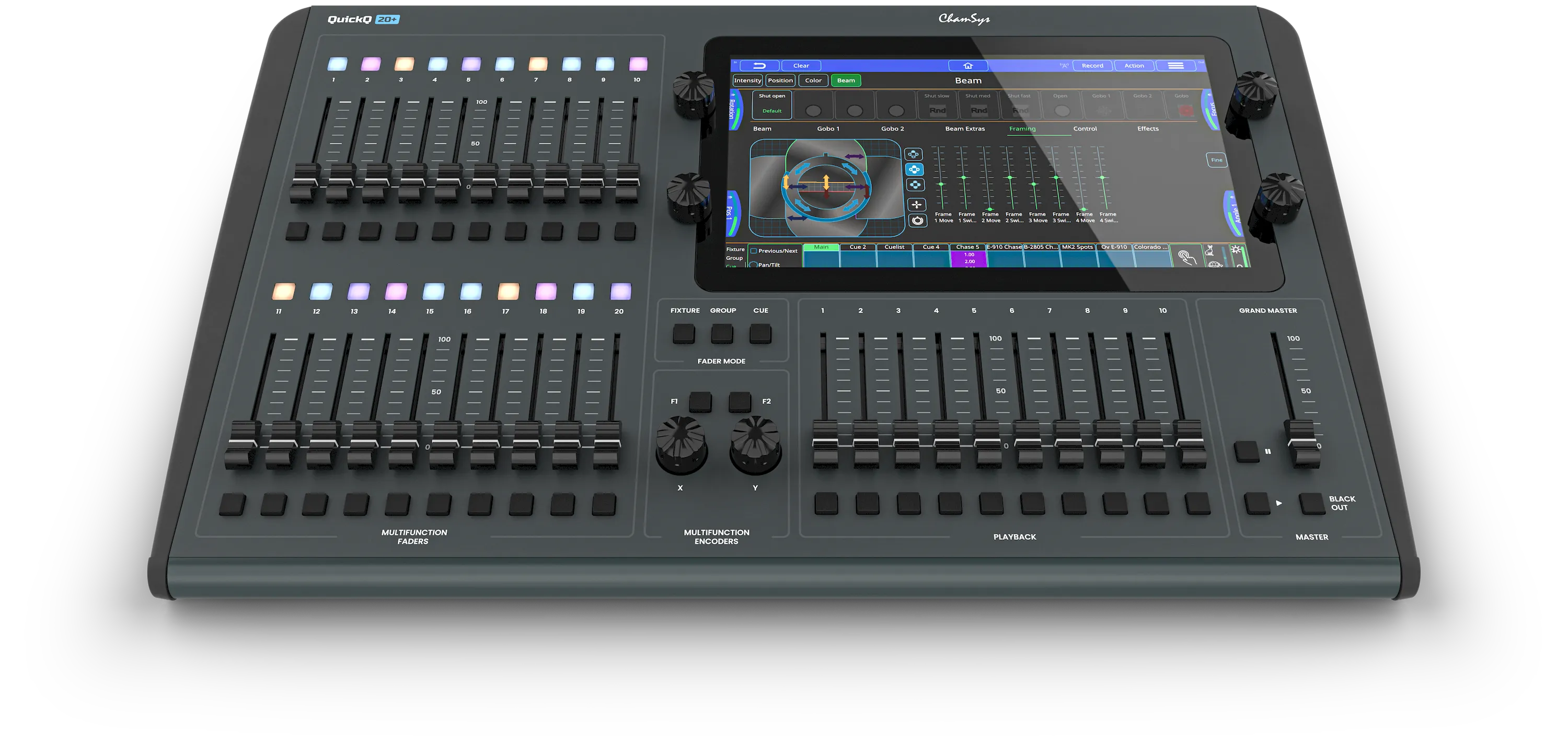Enable the FIXTURE fader mode button
This screenshot has width=1568, height=755.
coord(684,333)
